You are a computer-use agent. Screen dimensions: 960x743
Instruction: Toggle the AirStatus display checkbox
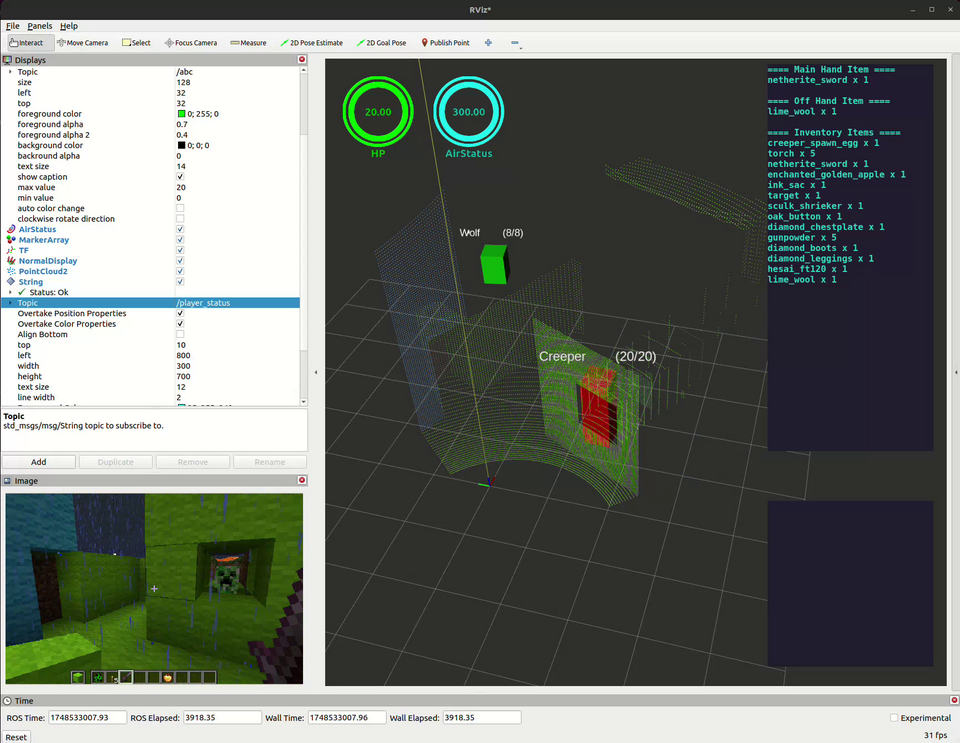point(180,229)
